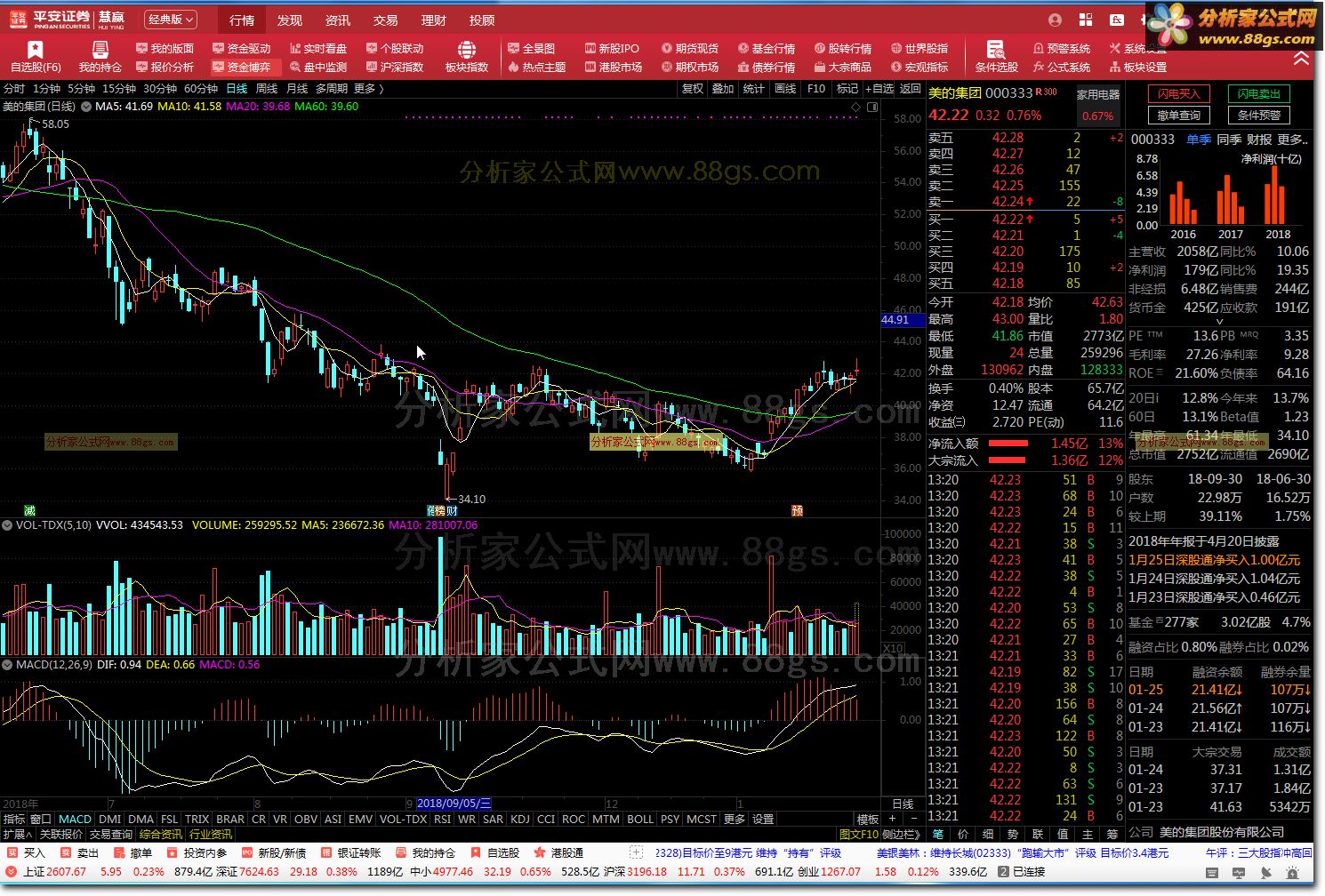Expand the VOL-TDX indicator dropdown arrow
This screenshot has height=896, width=1325.
(x=8, y=525)
